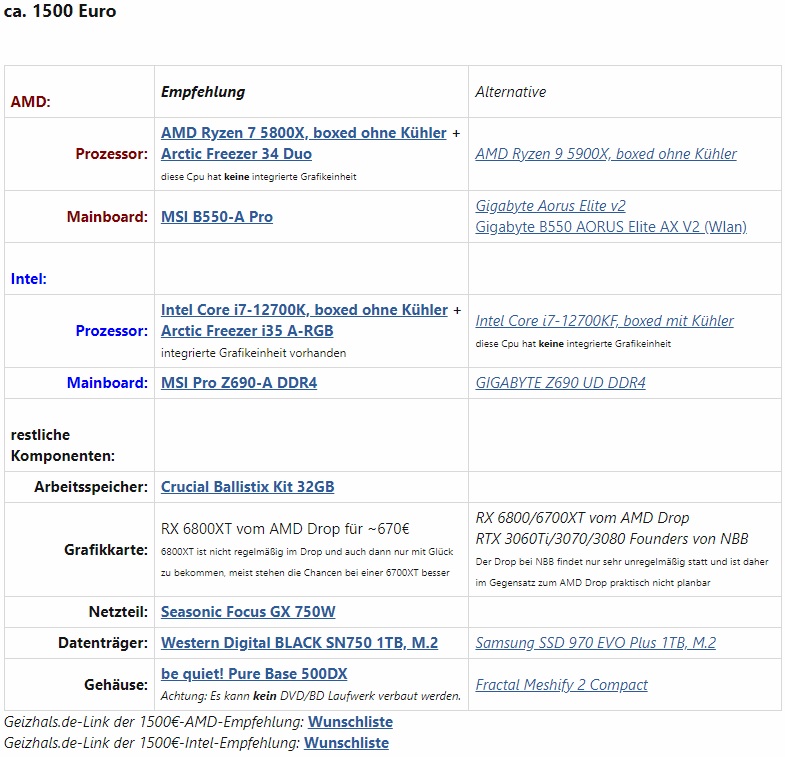
Task: Click the blue Intel 'Mainboard:' label
Action: point(107,384)
